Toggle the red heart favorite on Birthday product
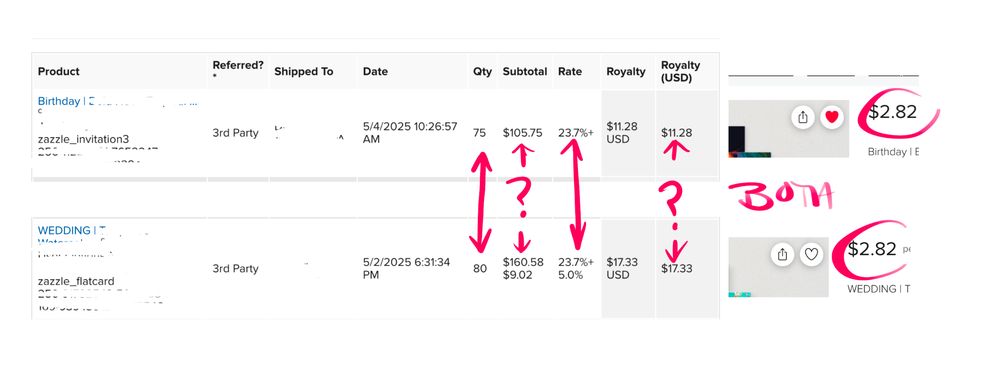This screenshot has width=998, height=368. click(831, 117)
